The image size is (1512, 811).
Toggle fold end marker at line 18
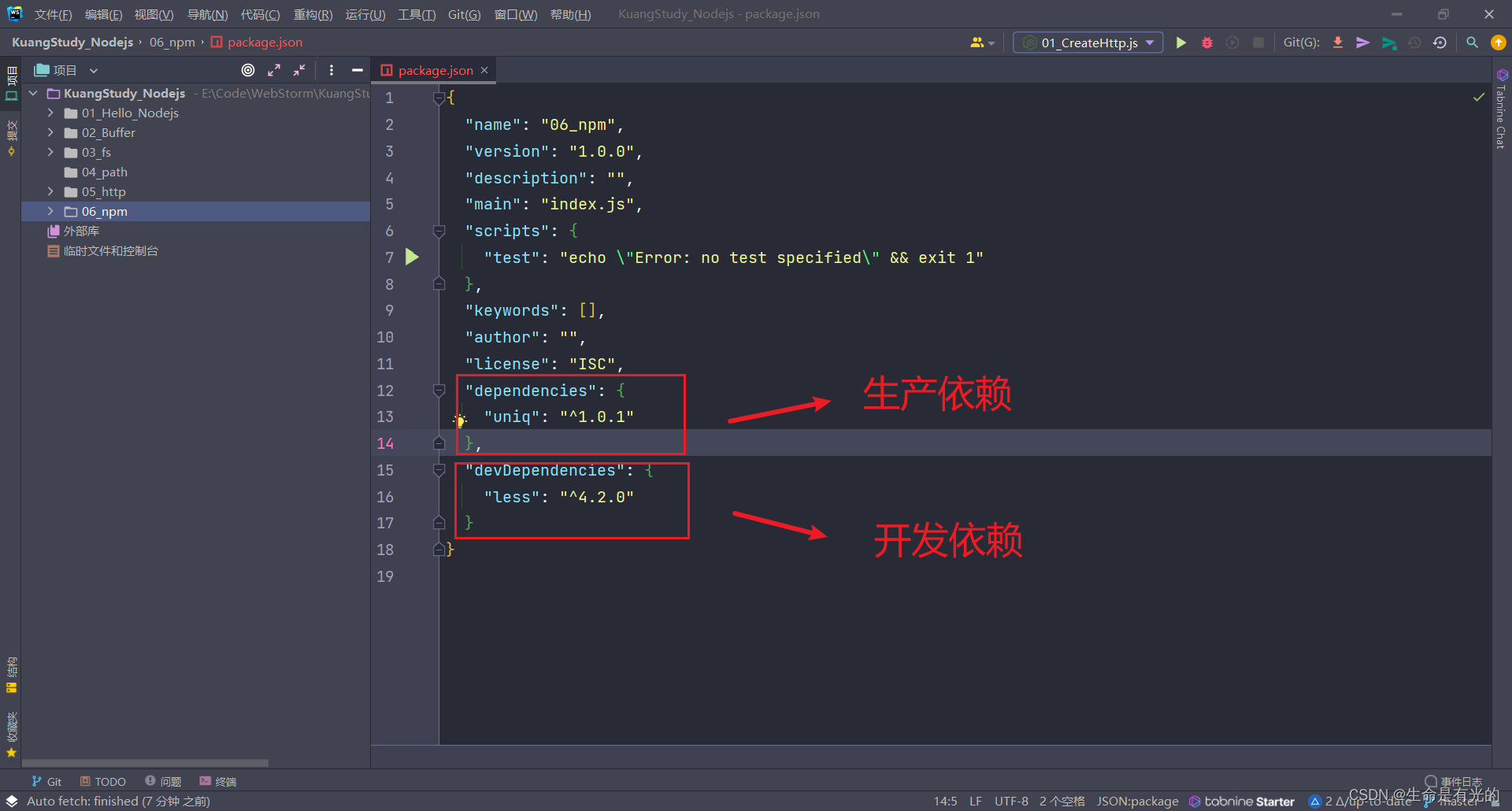pyautogui.click(x=439, y=550)
